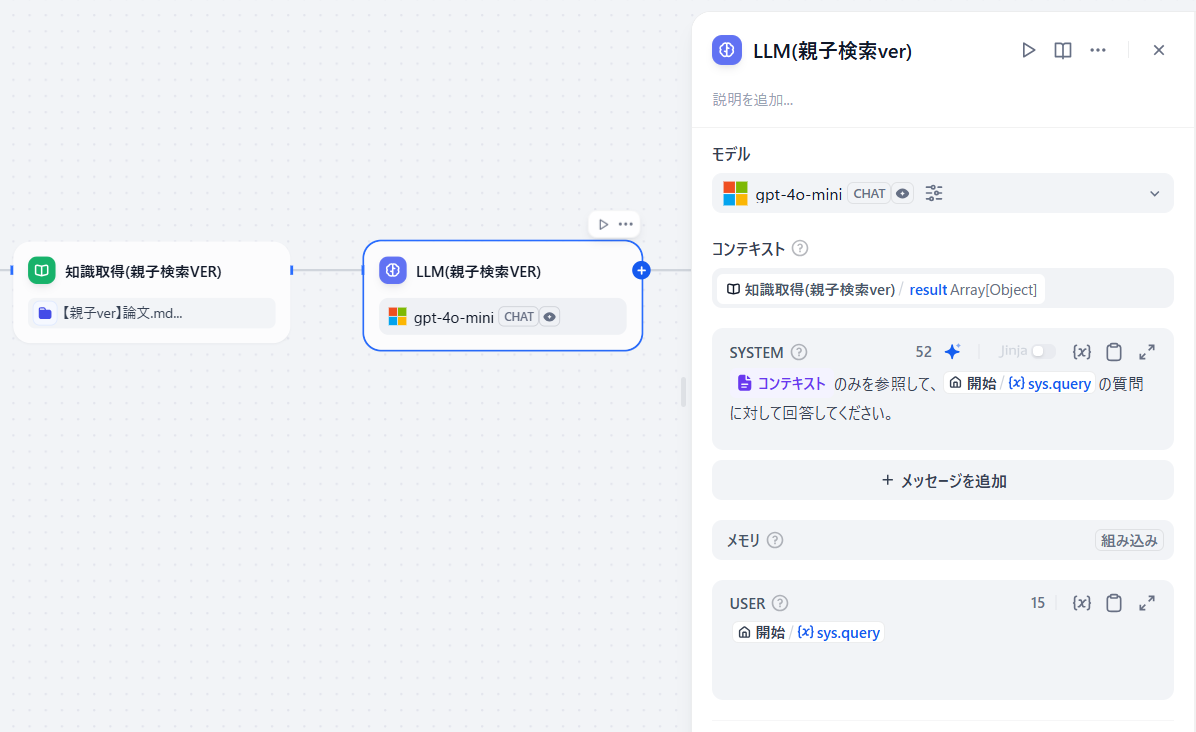
Task: Click the LLM node icon in panel title
Action: coord(727,50)
